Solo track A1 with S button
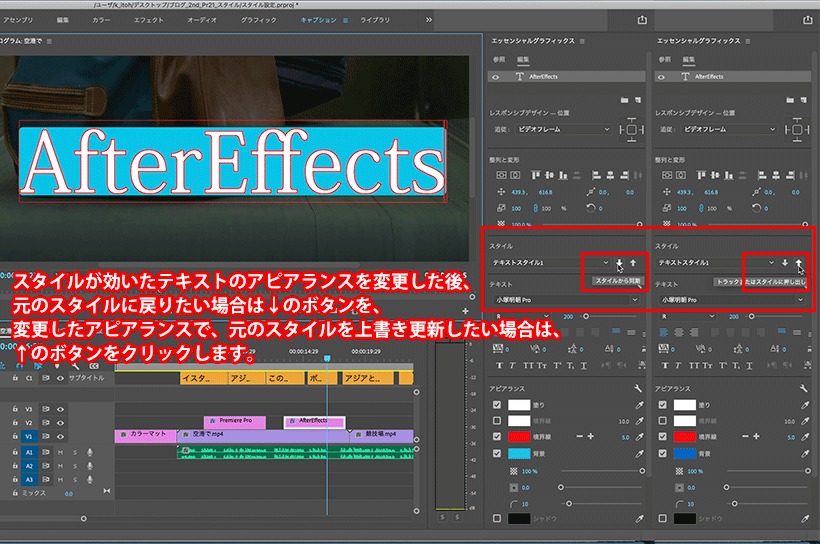Image resolution: width=820 pixels, height=544 pixels. 75,452
